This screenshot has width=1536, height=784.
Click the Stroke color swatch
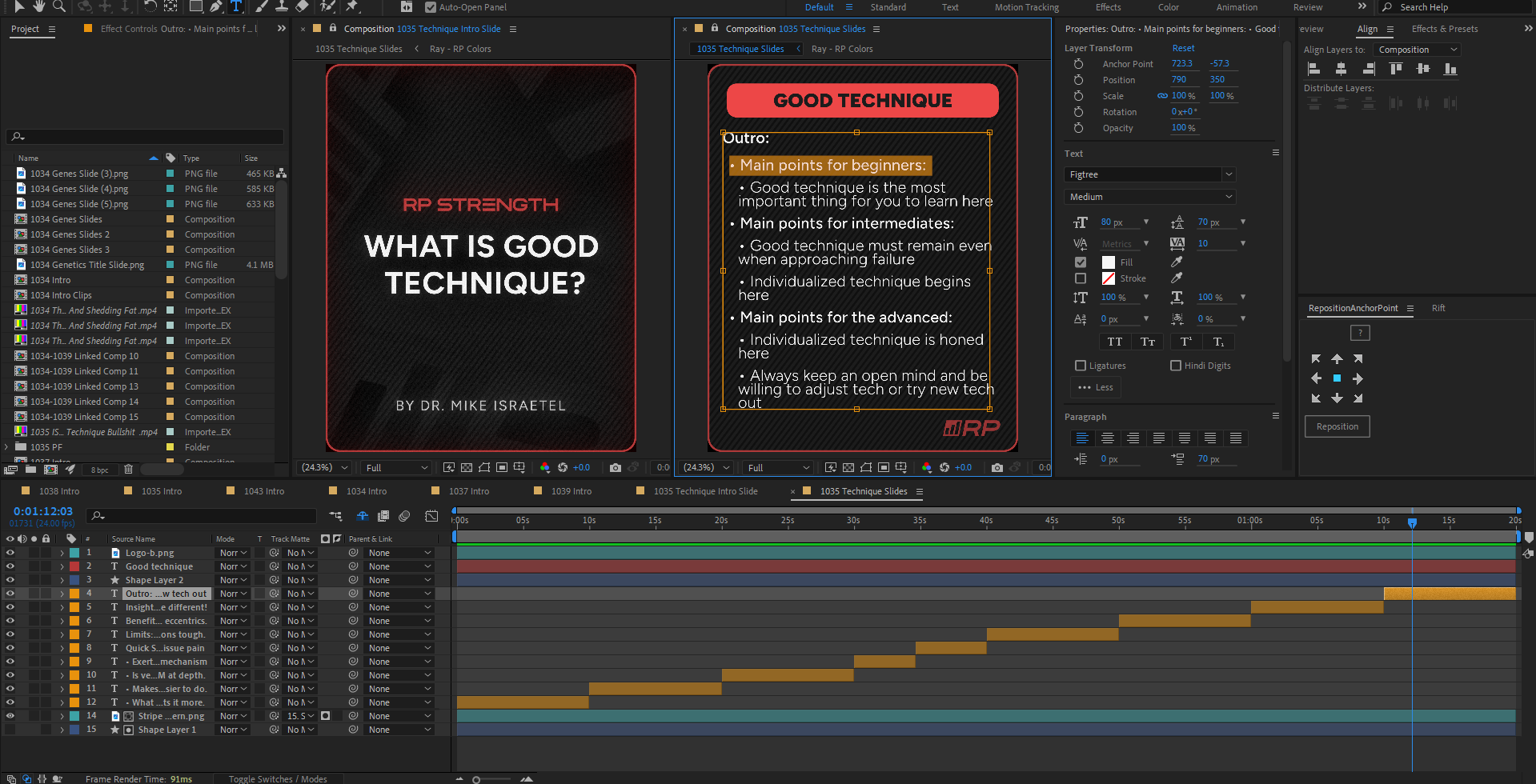[x=1109, y=278]
